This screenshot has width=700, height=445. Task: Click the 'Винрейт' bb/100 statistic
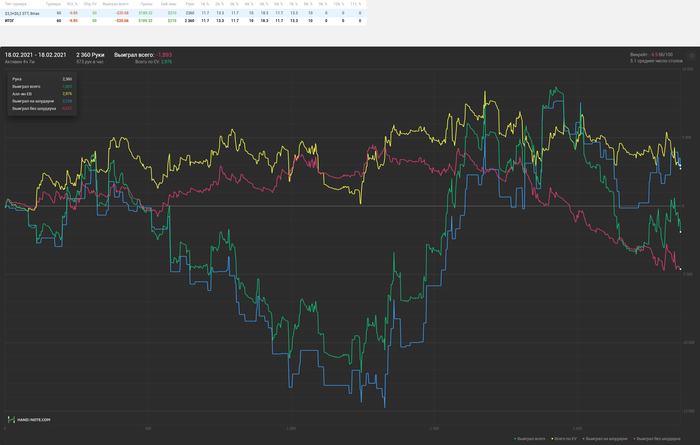coord(651,54)
